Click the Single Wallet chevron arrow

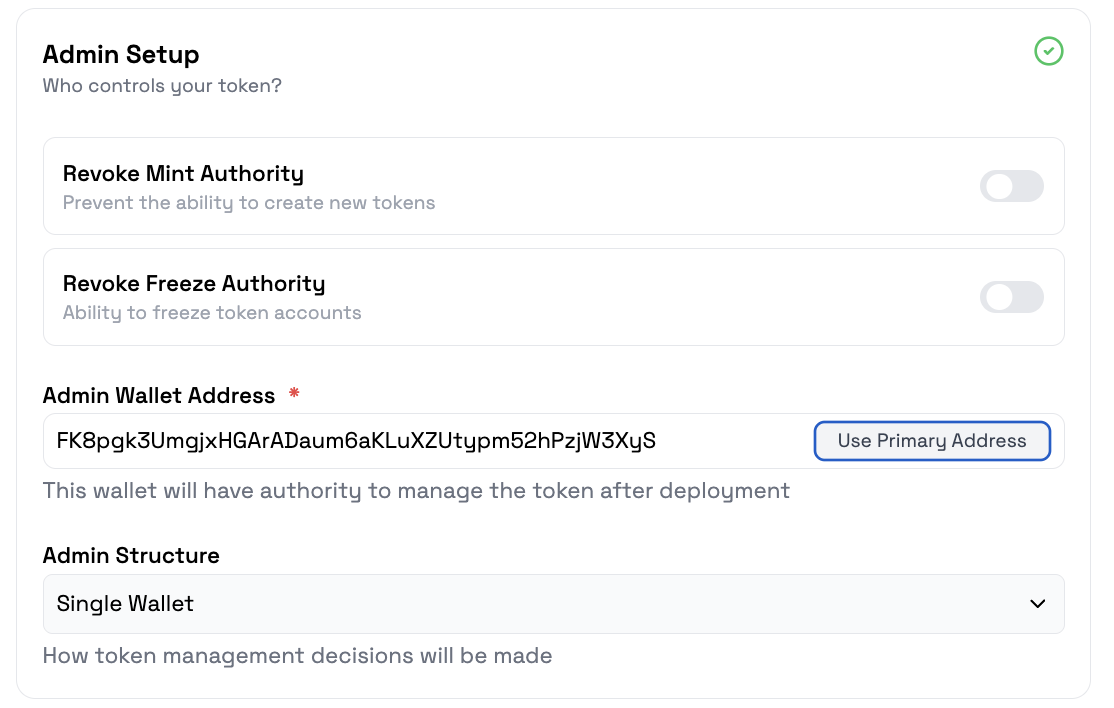click(x=1037, y=604)
